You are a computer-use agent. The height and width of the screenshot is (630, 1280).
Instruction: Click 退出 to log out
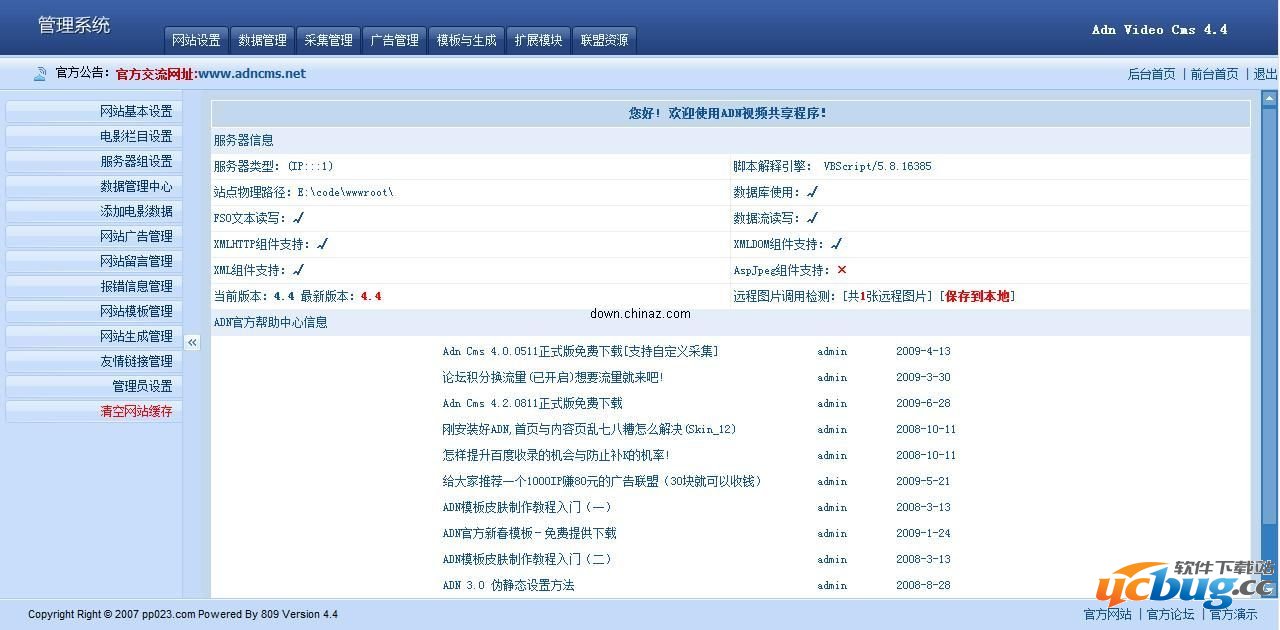[x=1264, y=73]
